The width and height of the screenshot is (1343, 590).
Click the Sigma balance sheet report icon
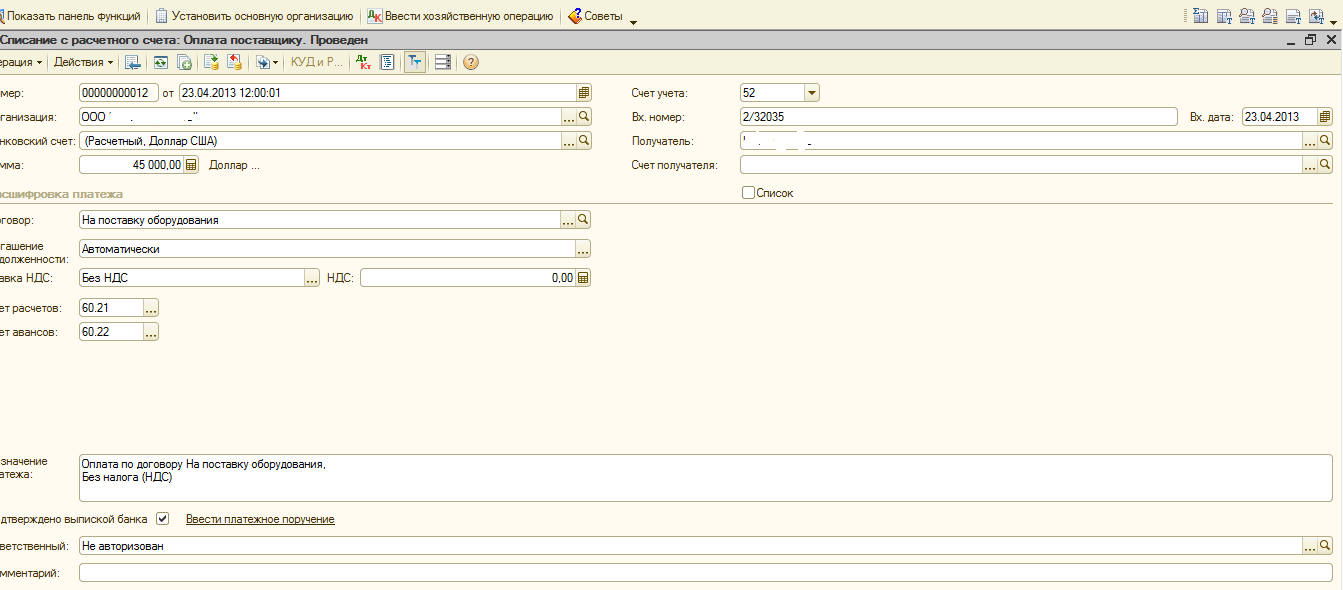pos(1197,16)
